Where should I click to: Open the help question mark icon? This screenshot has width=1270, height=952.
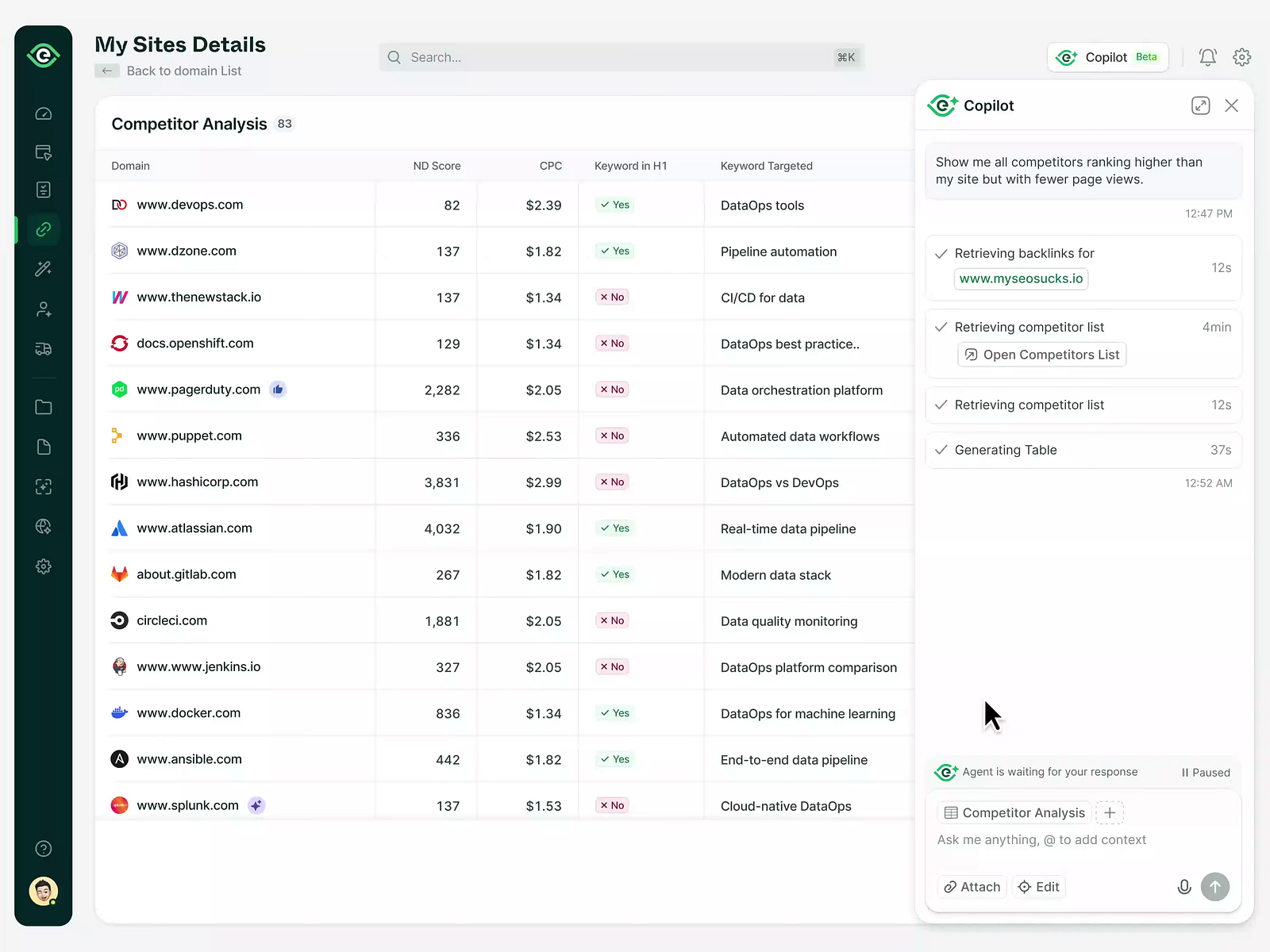point(44,849)
